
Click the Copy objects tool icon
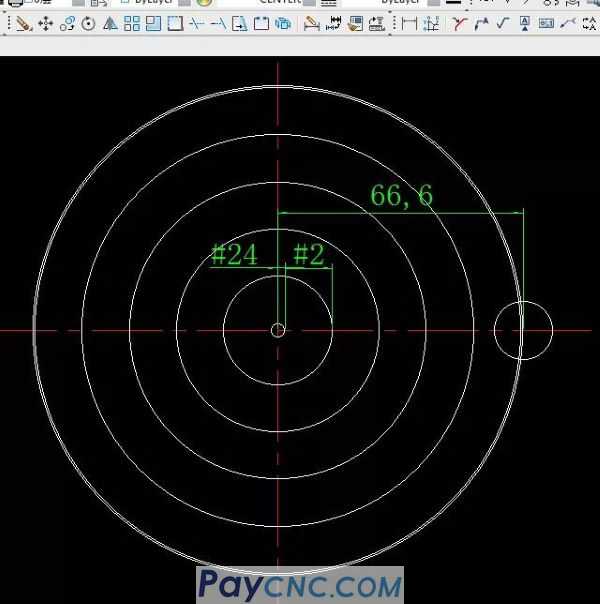(67, 23)
